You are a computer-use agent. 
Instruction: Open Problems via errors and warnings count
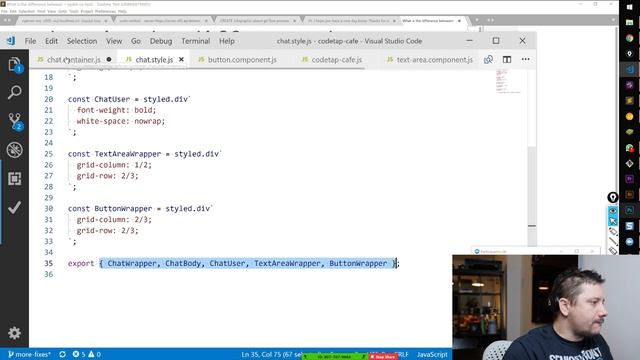pos(87,354)
